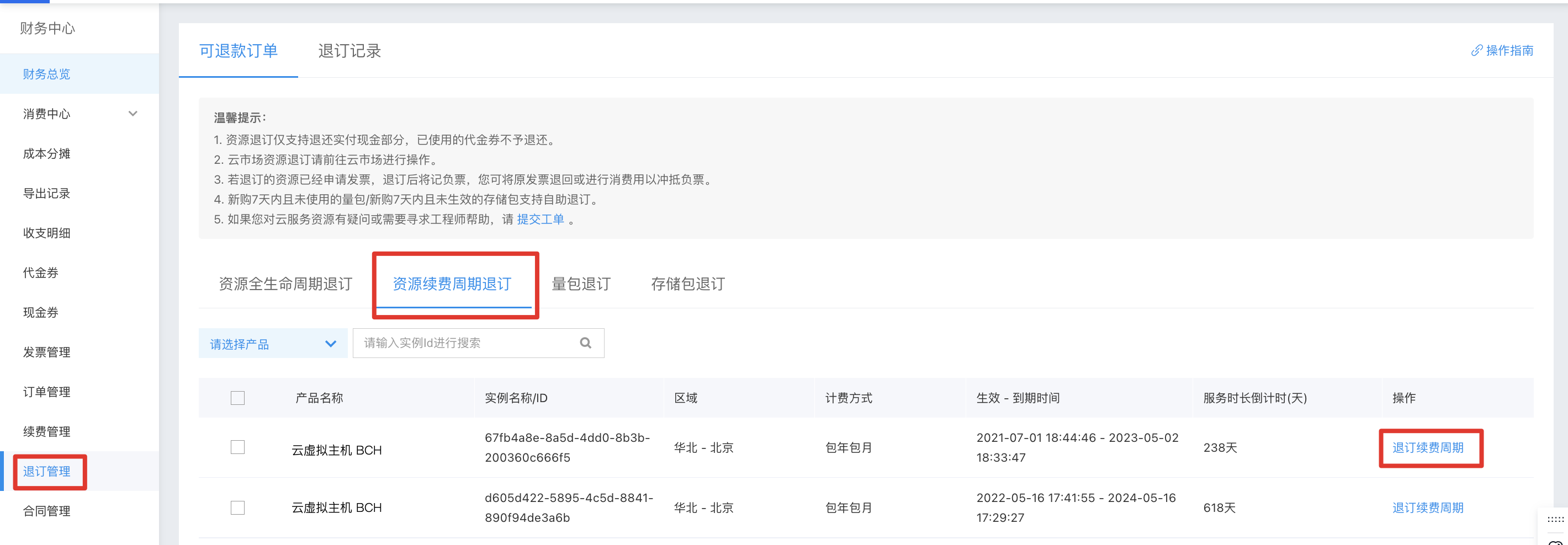The image size is (1568, 545).
Task: Click the 生效 - 到期时间 column header
Action: click(x=1018, y=398)
